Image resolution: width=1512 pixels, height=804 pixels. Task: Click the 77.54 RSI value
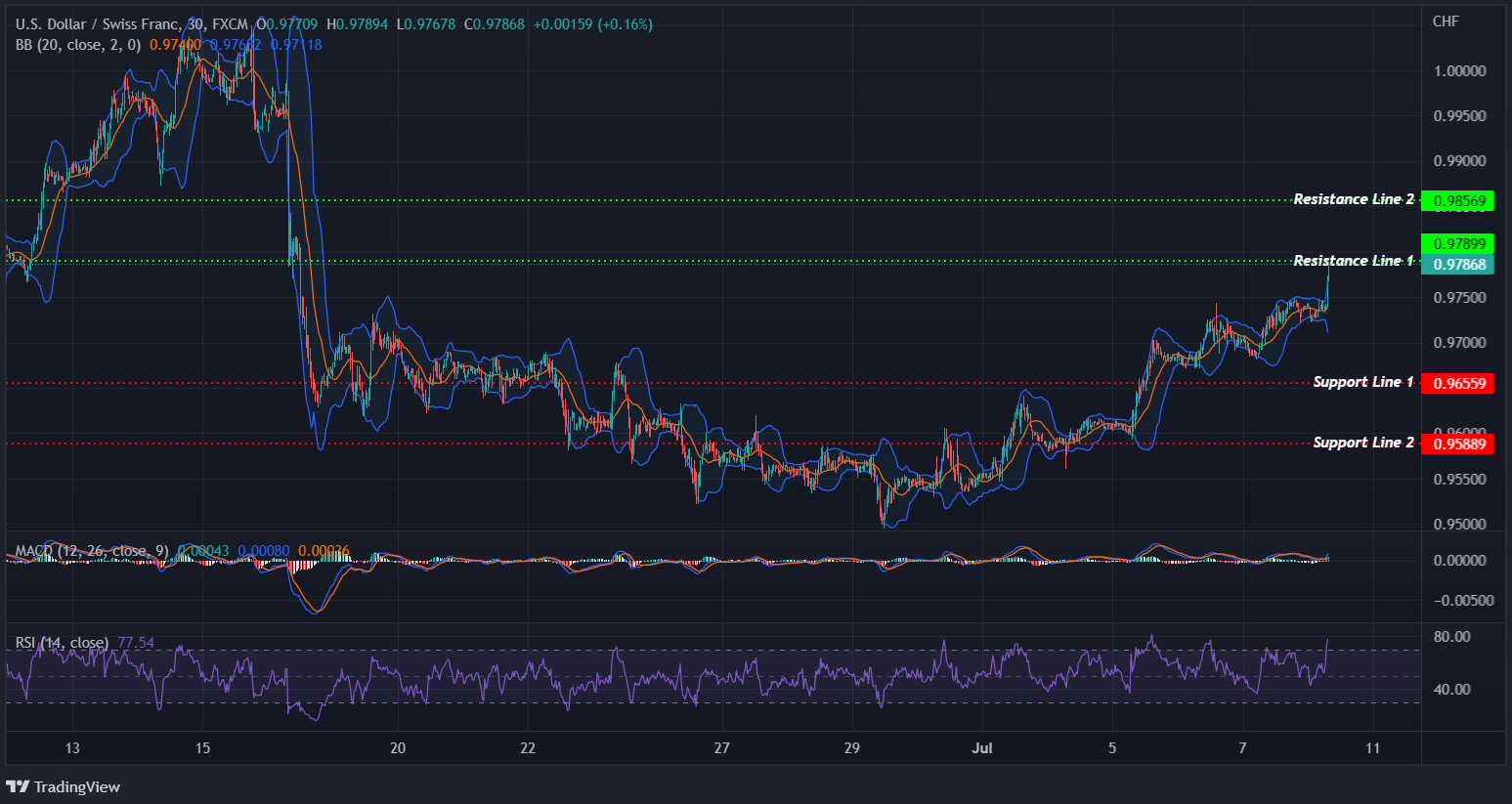(x=135, y=641)
